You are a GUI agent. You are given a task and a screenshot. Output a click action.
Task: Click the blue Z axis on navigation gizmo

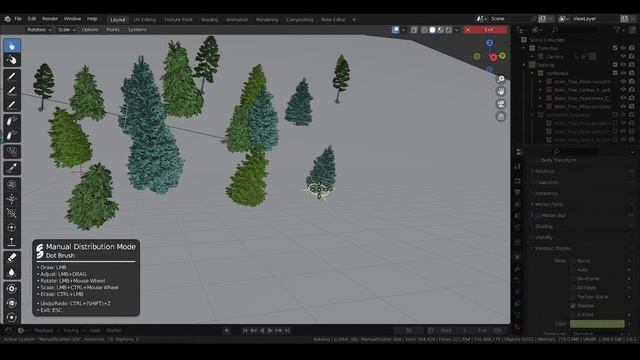coord(489,43)
